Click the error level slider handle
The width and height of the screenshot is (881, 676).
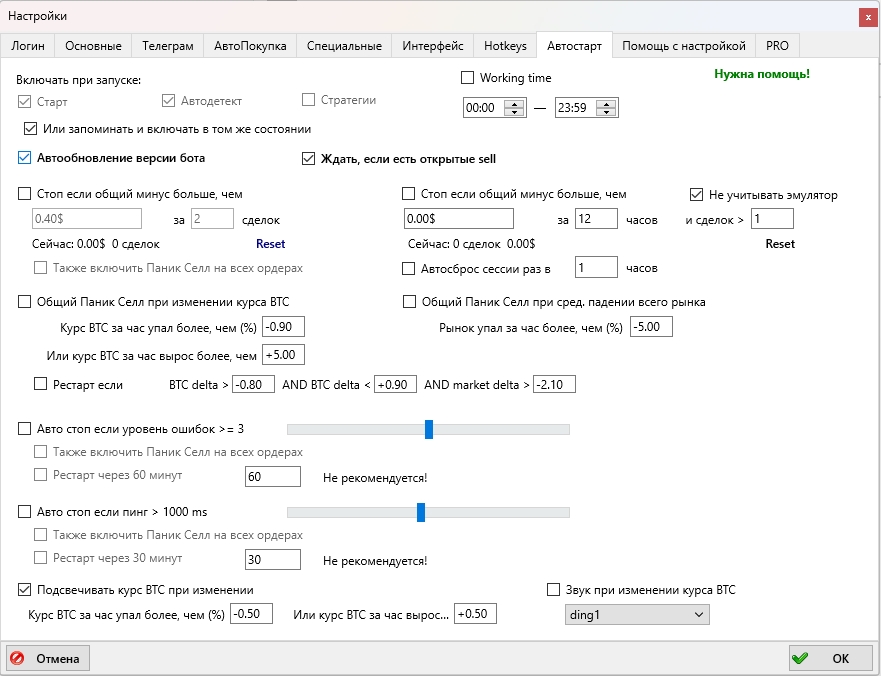click(429, 429)
